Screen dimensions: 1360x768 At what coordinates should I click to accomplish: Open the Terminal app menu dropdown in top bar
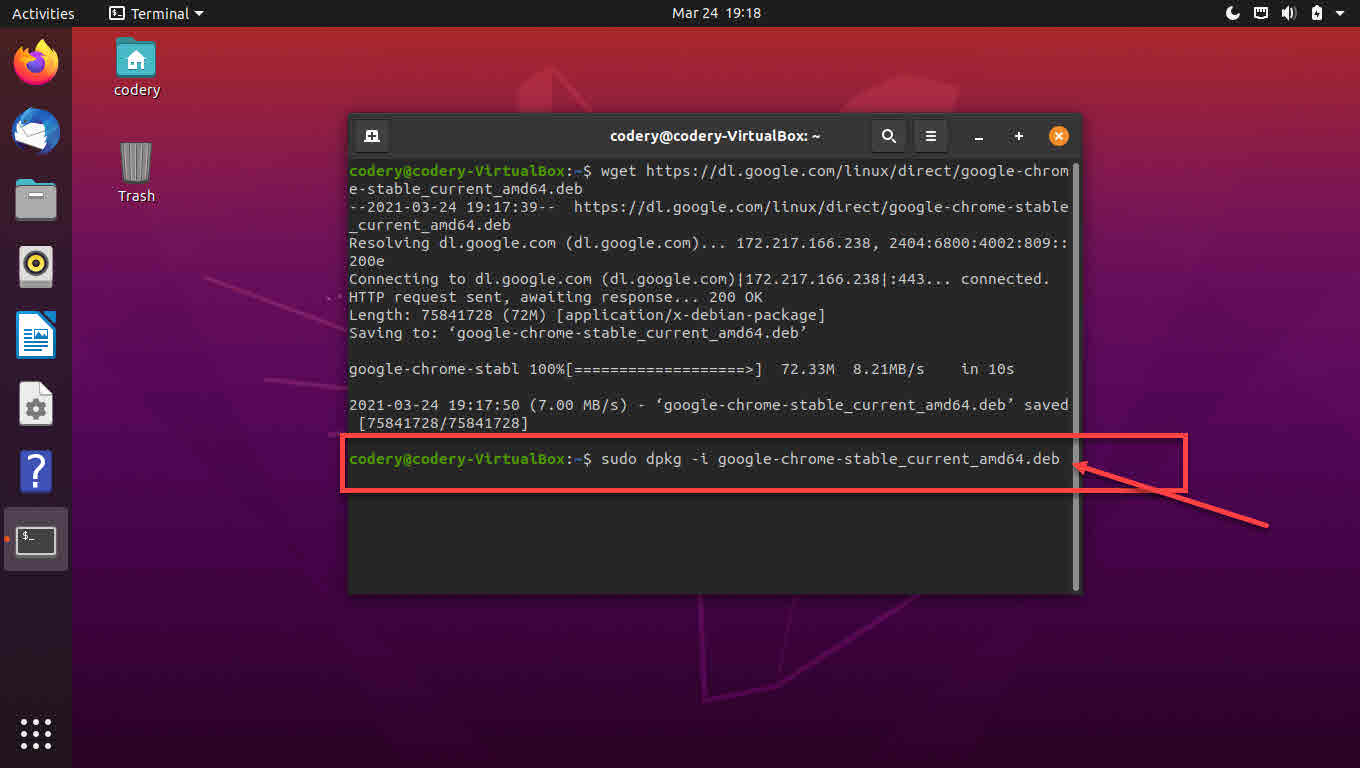tap(156, 13)
